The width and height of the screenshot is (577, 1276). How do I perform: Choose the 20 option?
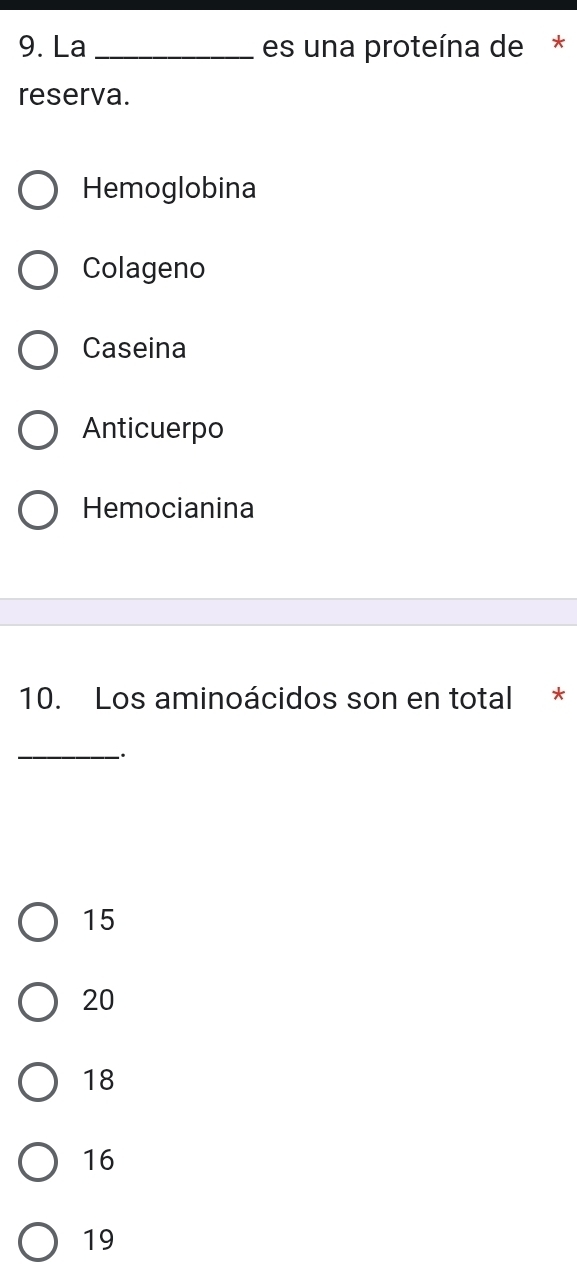point(37,1002)
